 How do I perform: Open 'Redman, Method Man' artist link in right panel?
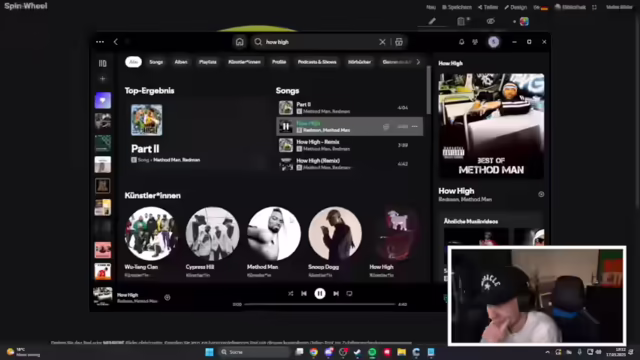tap(465, 200)
